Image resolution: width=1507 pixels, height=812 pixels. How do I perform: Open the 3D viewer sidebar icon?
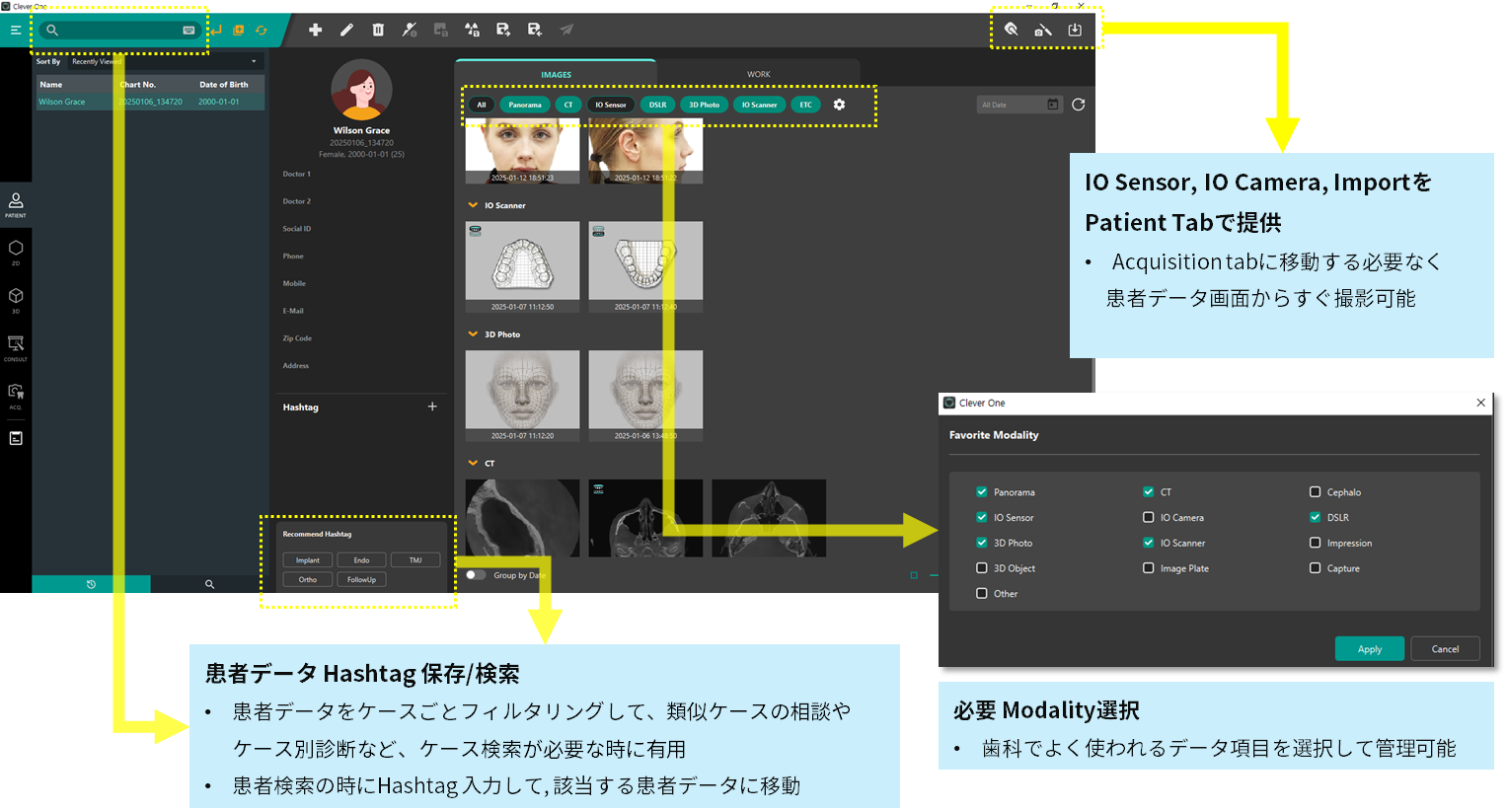point(16,300)
